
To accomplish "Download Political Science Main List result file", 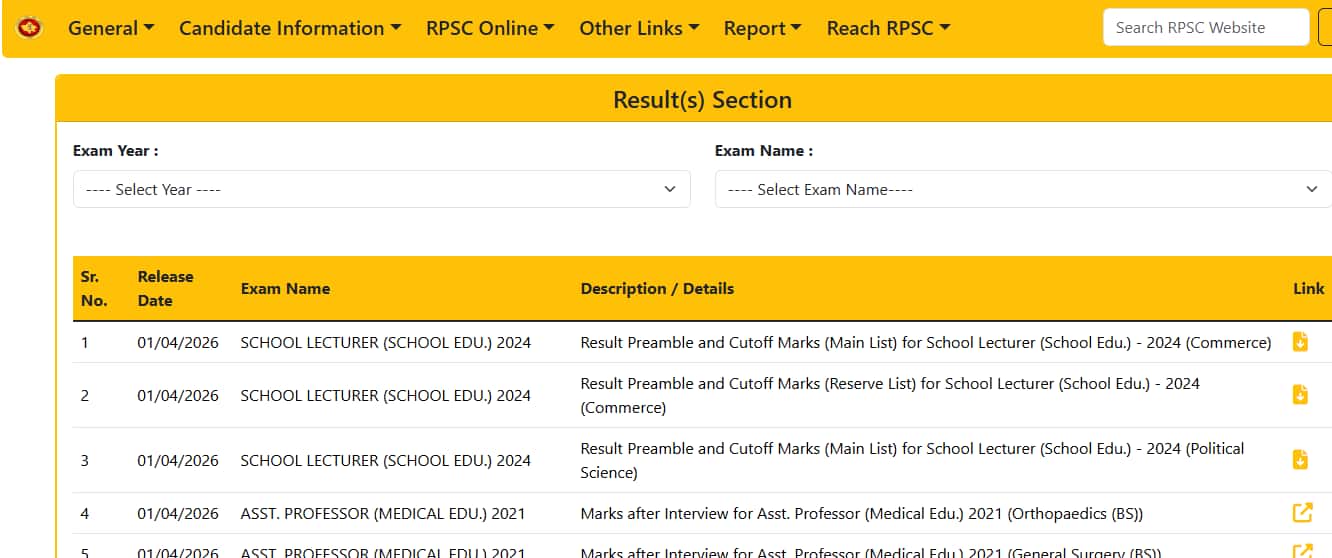I will (1300, 460).
